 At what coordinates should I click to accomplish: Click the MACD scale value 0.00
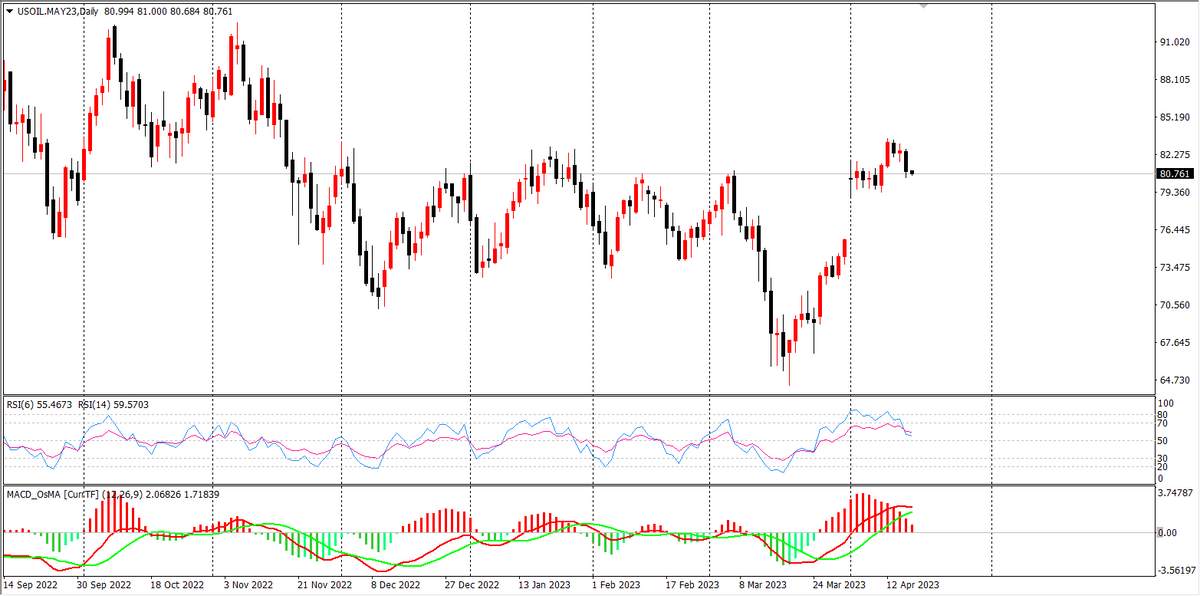(x=1168, y=533)
